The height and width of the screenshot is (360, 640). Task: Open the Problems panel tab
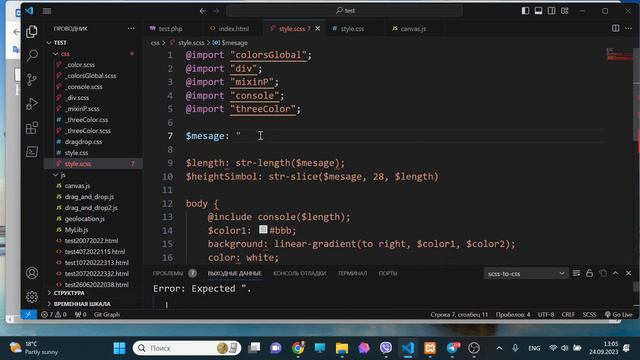(168, 273)
